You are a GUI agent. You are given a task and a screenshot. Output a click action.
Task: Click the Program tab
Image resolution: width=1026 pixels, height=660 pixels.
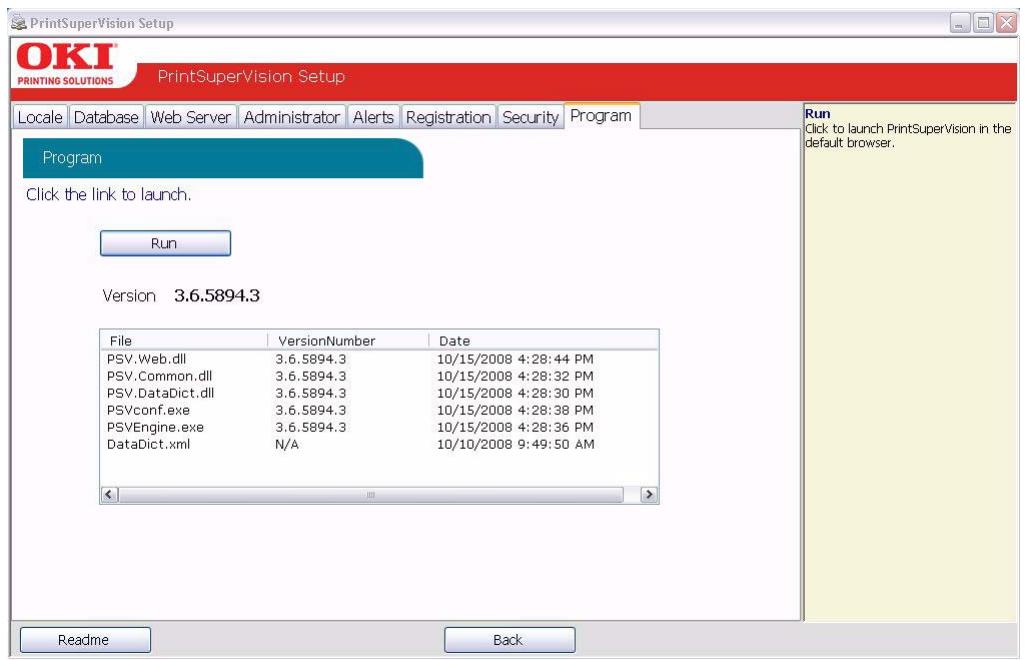pos(601,116)
